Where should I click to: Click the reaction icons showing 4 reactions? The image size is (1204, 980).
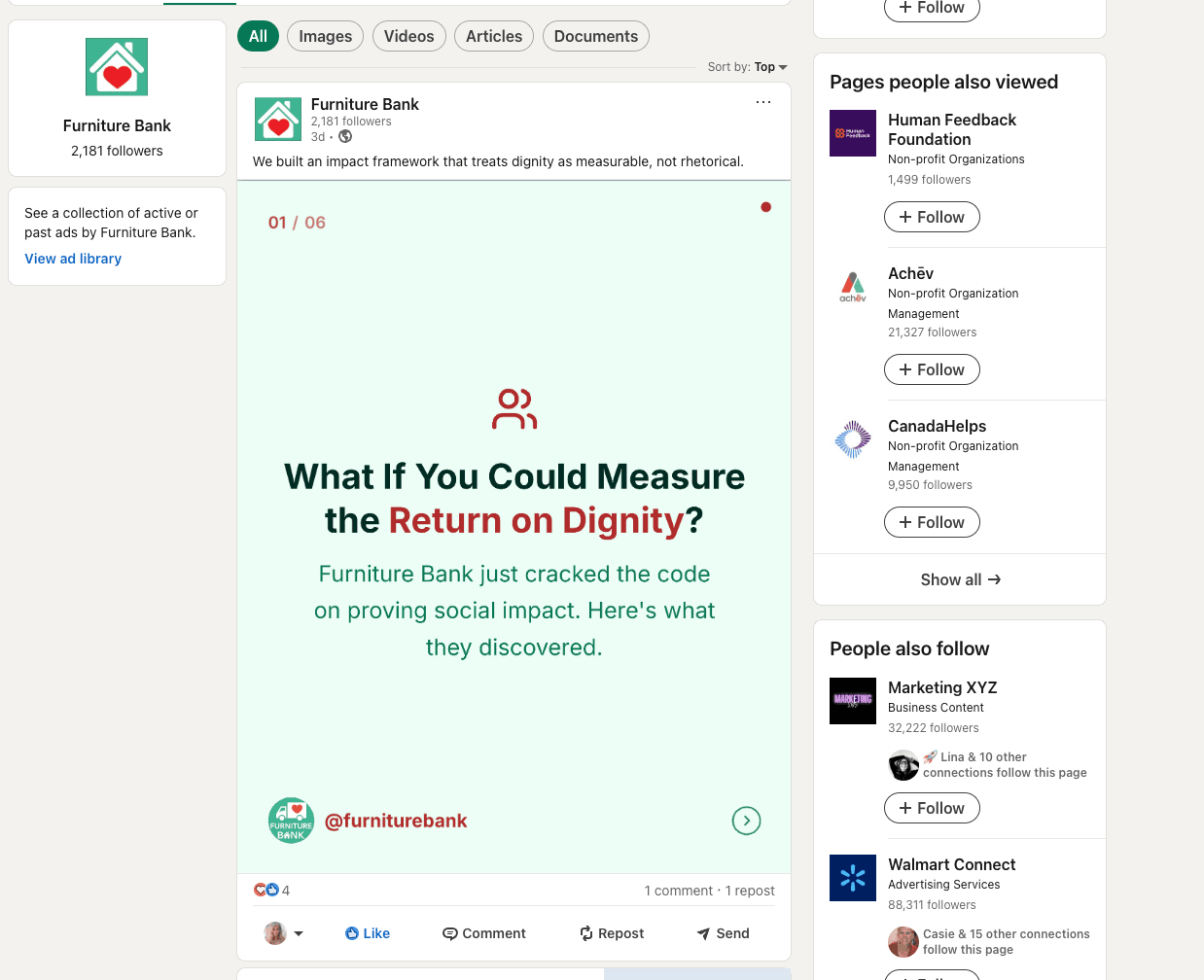[x=266, y=890]
